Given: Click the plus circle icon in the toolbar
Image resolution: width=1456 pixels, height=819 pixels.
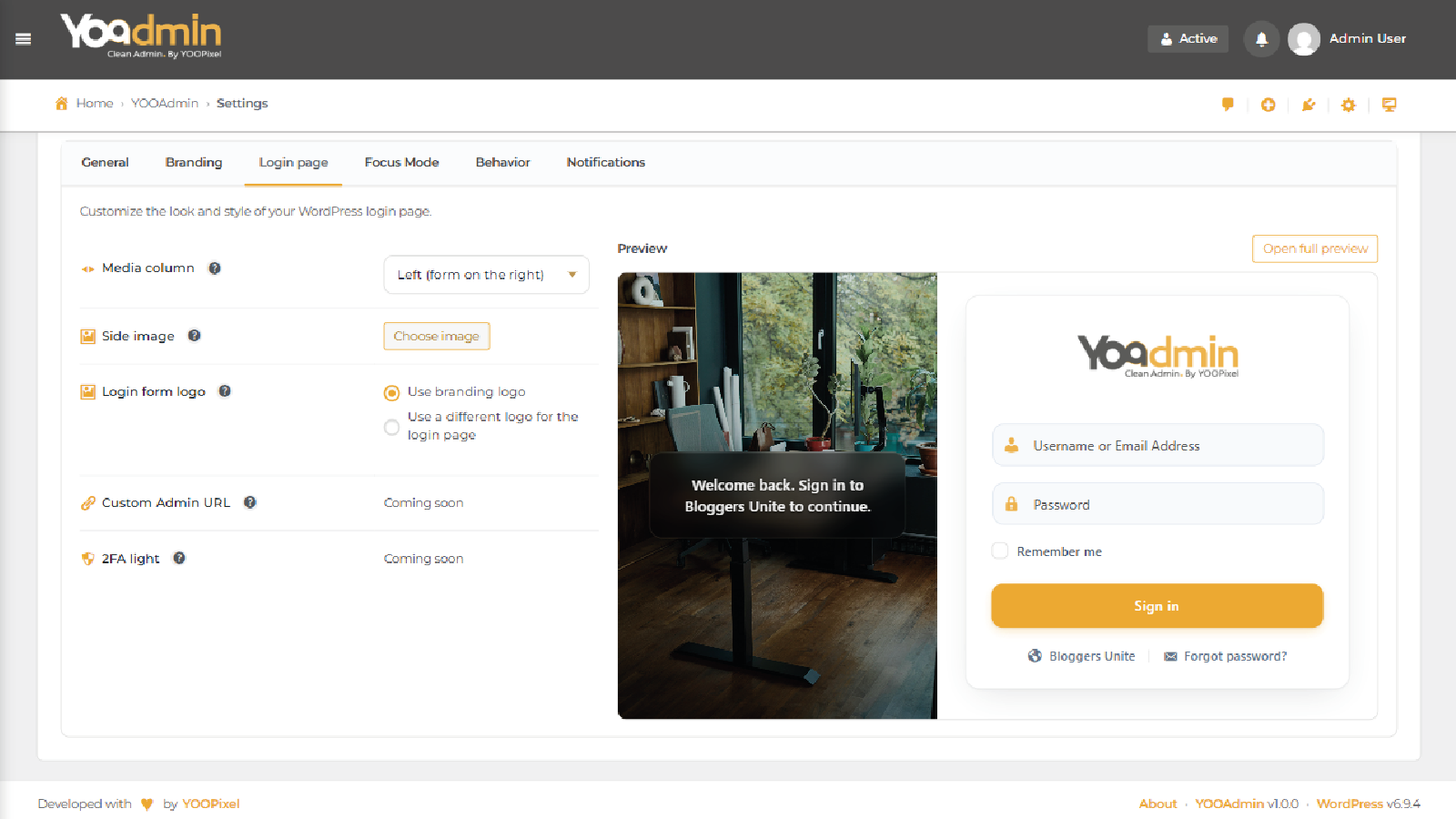Looking at the screenshot, I should [x=1268, y=105].
